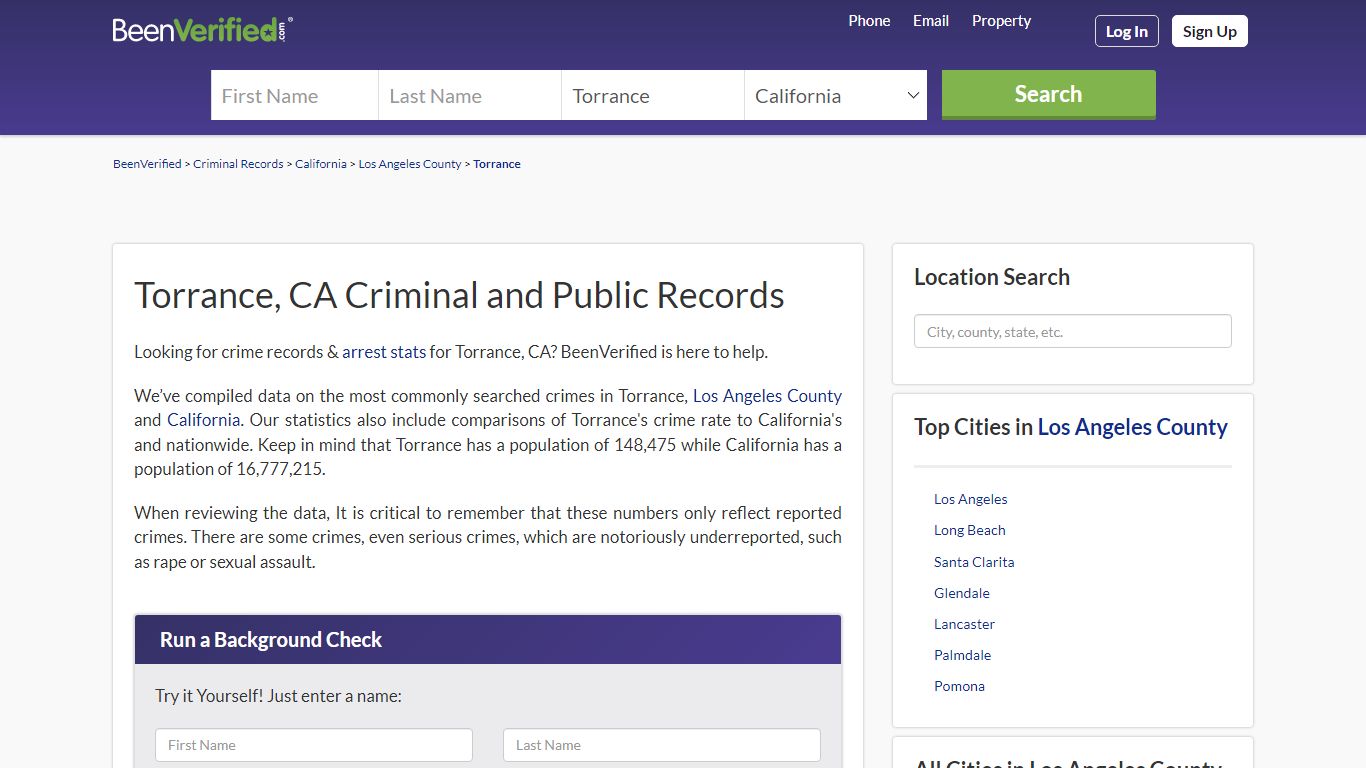This screenshot has width=1366, height=768.
Task: Click the city field containing Torrance
Action: (x=653, y=95)
